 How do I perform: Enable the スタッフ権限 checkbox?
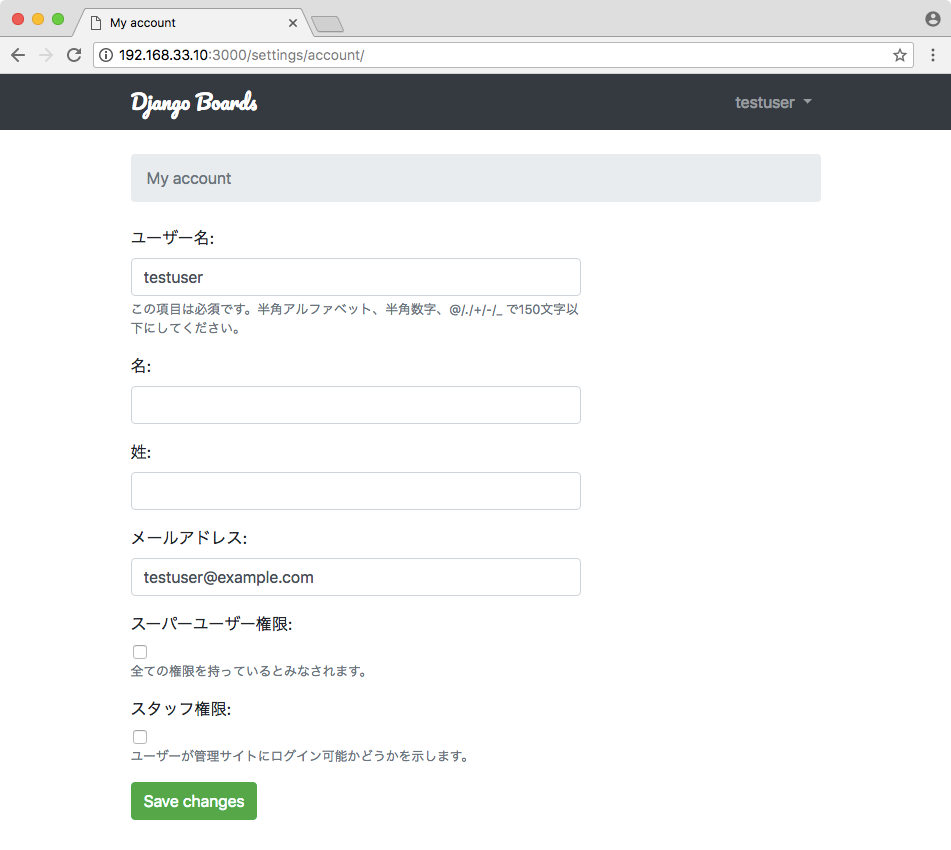tap(140, 737)
